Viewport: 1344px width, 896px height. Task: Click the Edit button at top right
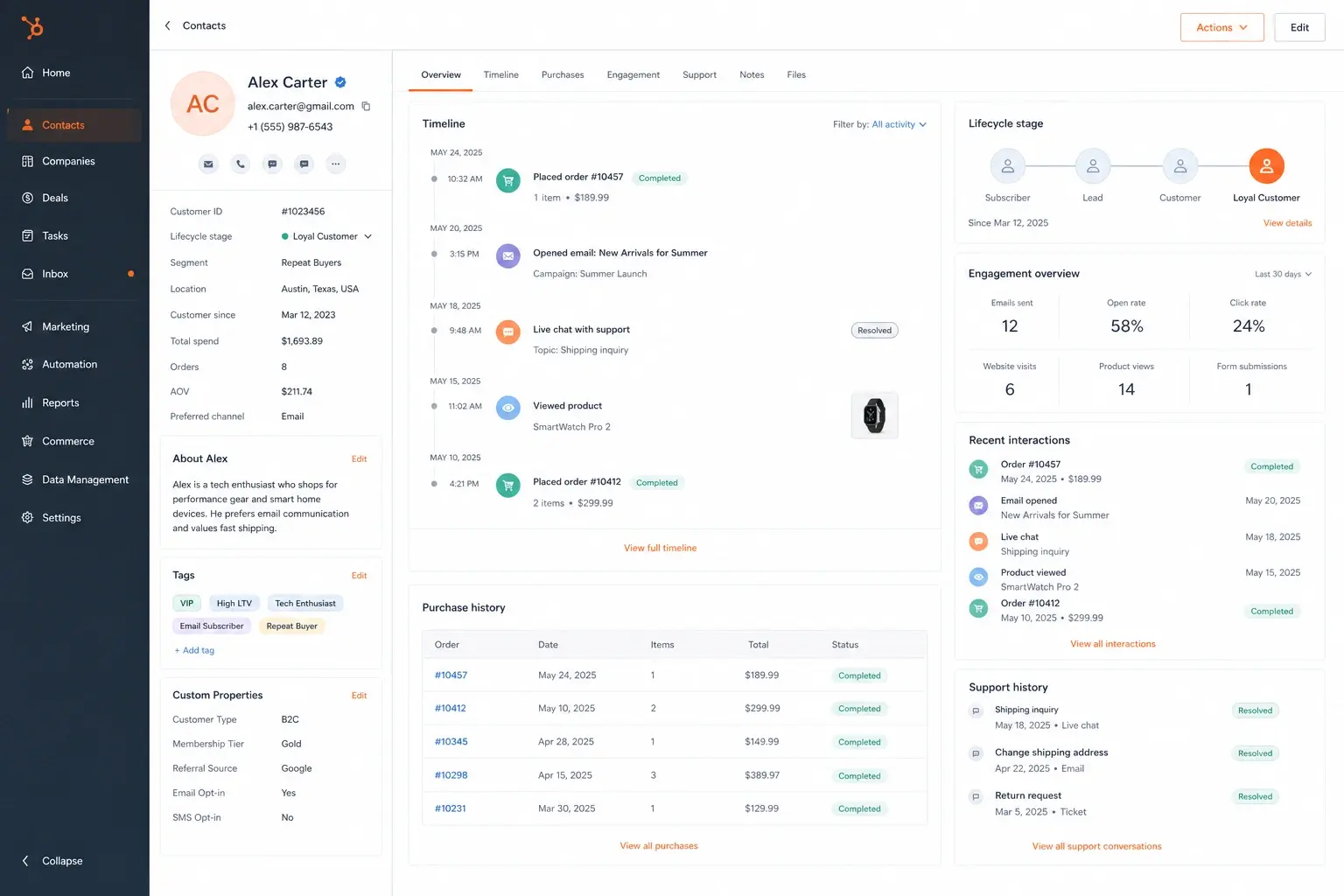1299,27
